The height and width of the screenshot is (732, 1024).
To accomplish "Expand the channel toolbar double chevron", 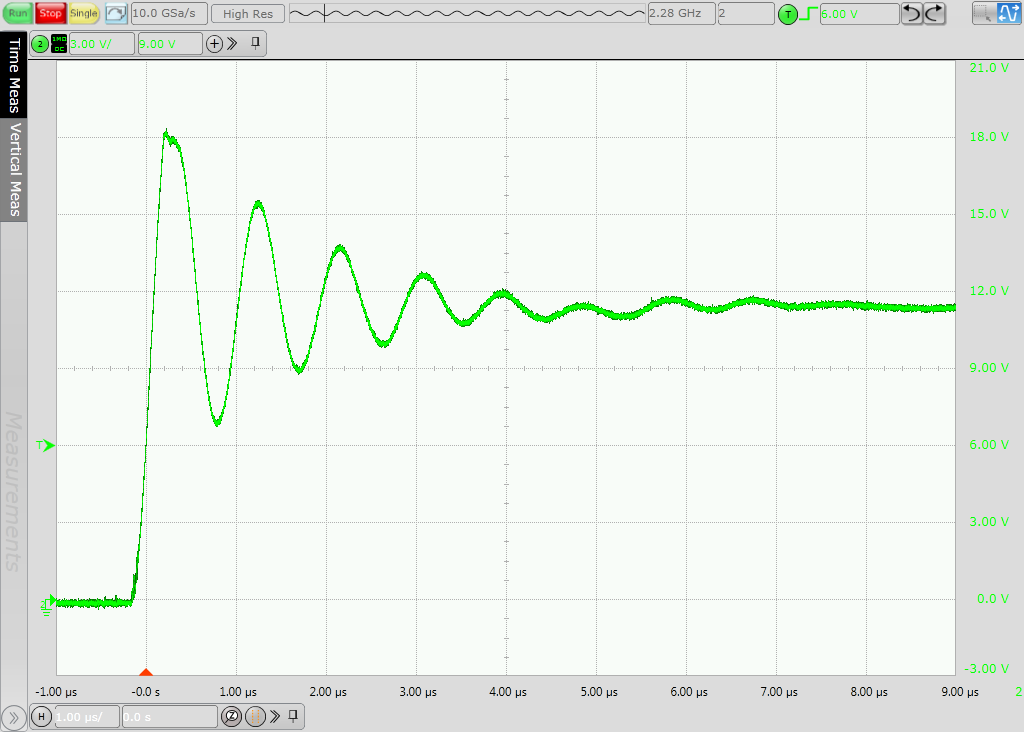I will 232,44.
